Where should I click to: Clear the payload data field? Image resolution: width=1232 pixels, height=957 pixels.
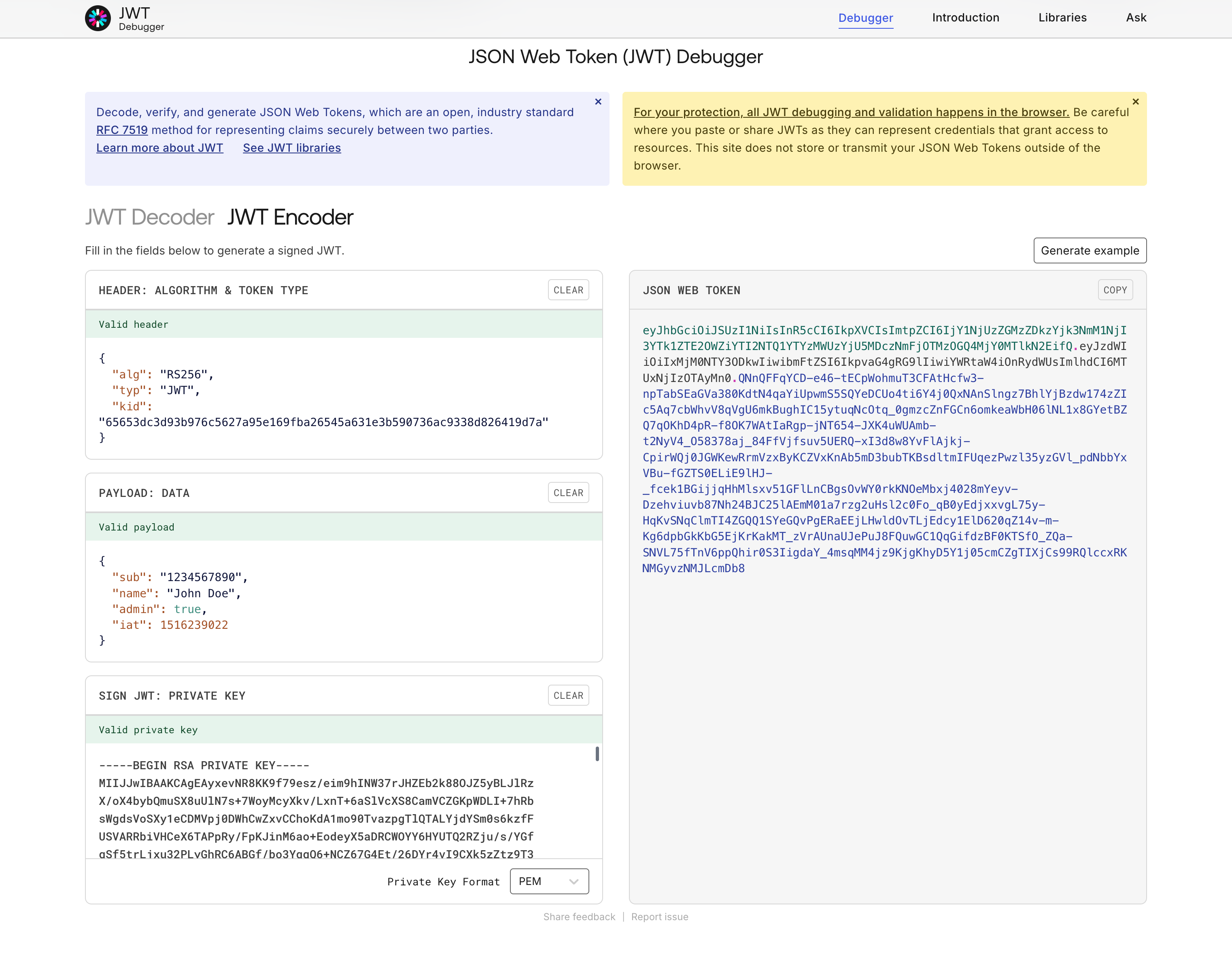tap(568, 492)
